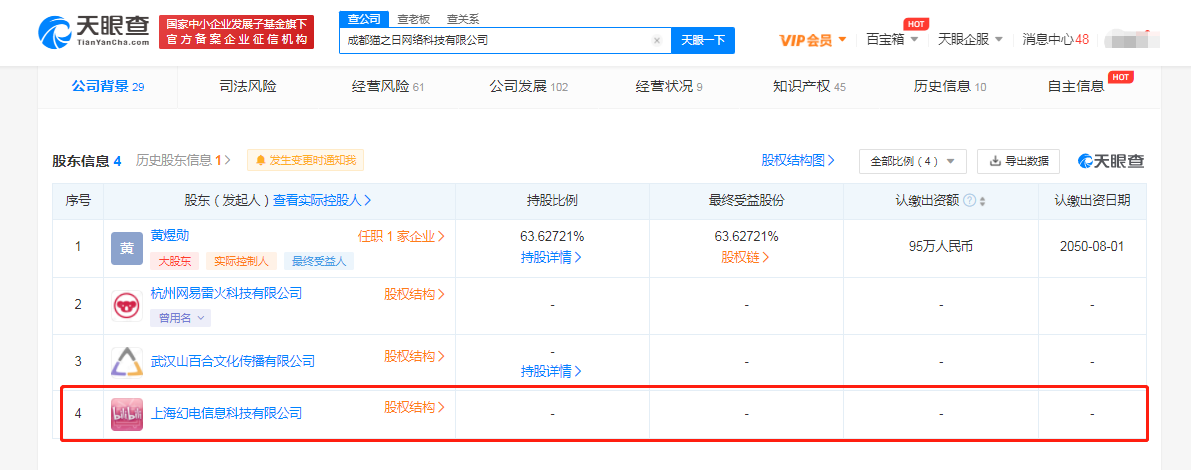Open 任职 1 家企业 link

(401, 236)
